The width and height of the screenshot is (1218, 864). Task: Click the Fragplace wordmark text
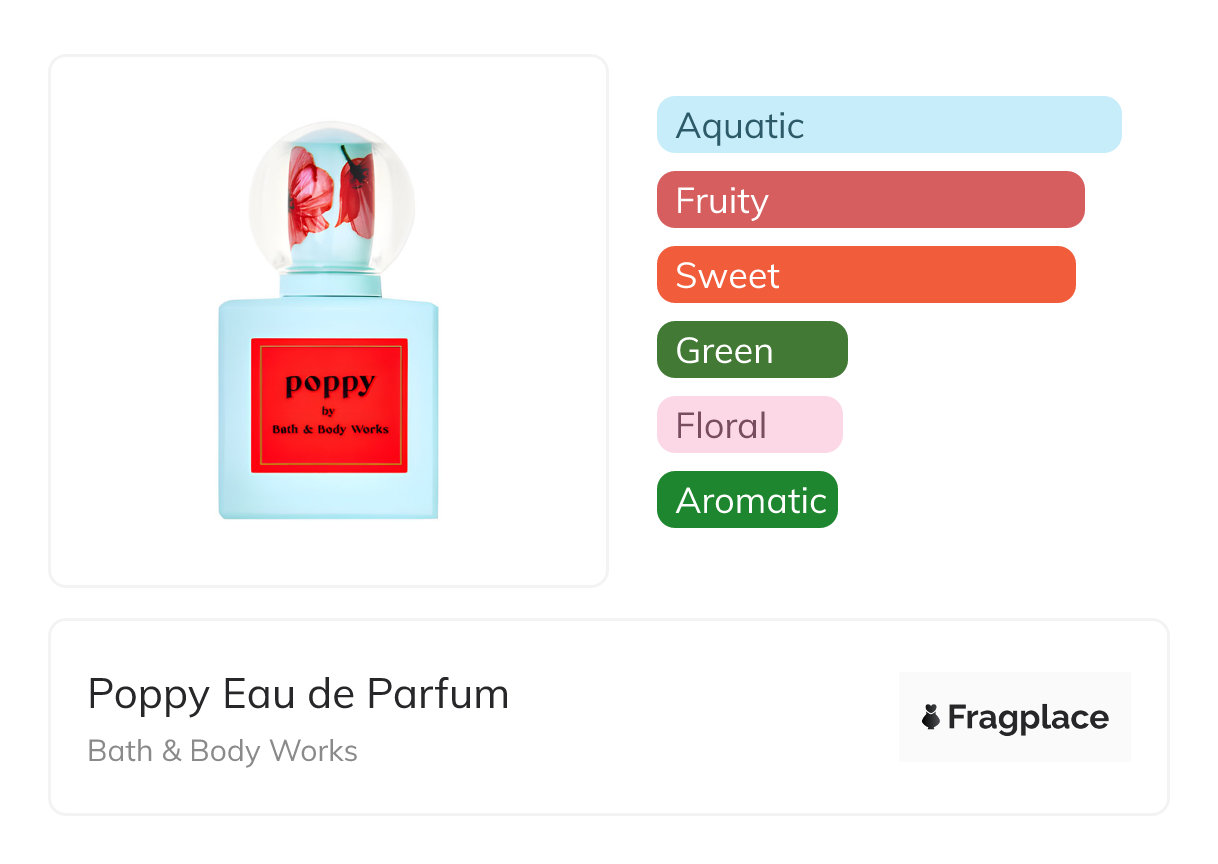pyautogui.click(x=1028, y=717)
